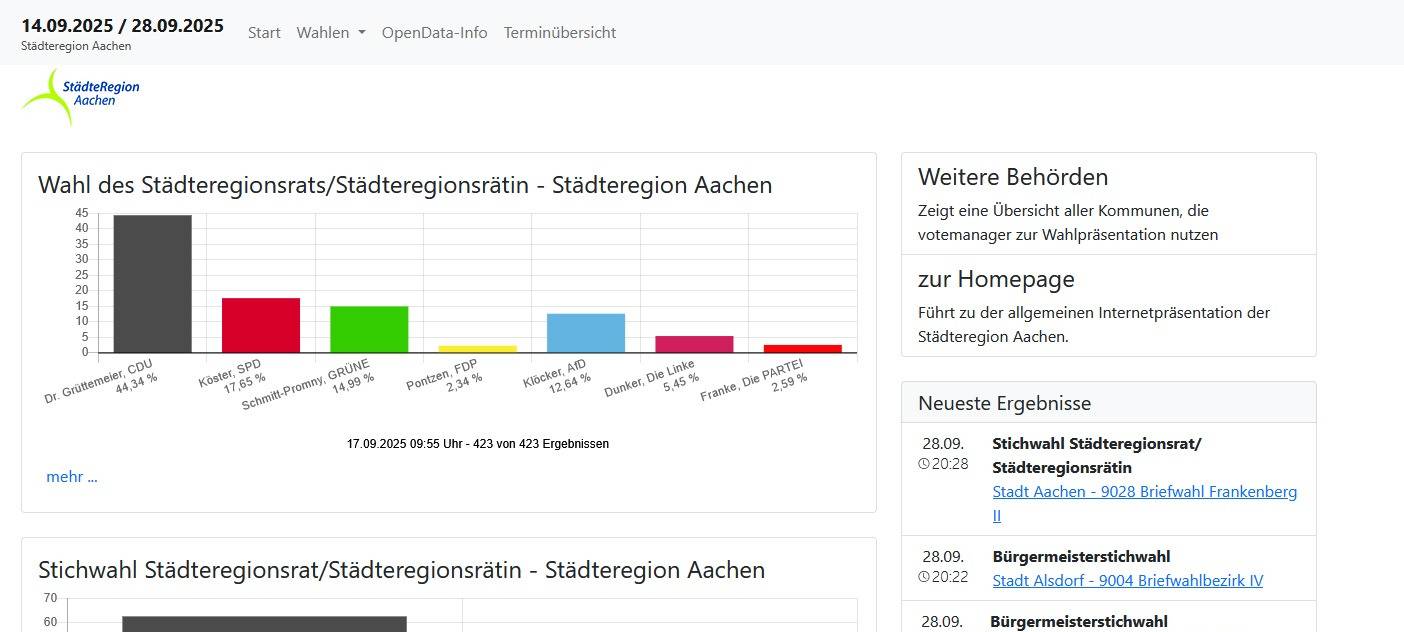Click the green GRÜNE bar in the chart
Viewport: 1404px width, 632px height.
coord(369,330)
